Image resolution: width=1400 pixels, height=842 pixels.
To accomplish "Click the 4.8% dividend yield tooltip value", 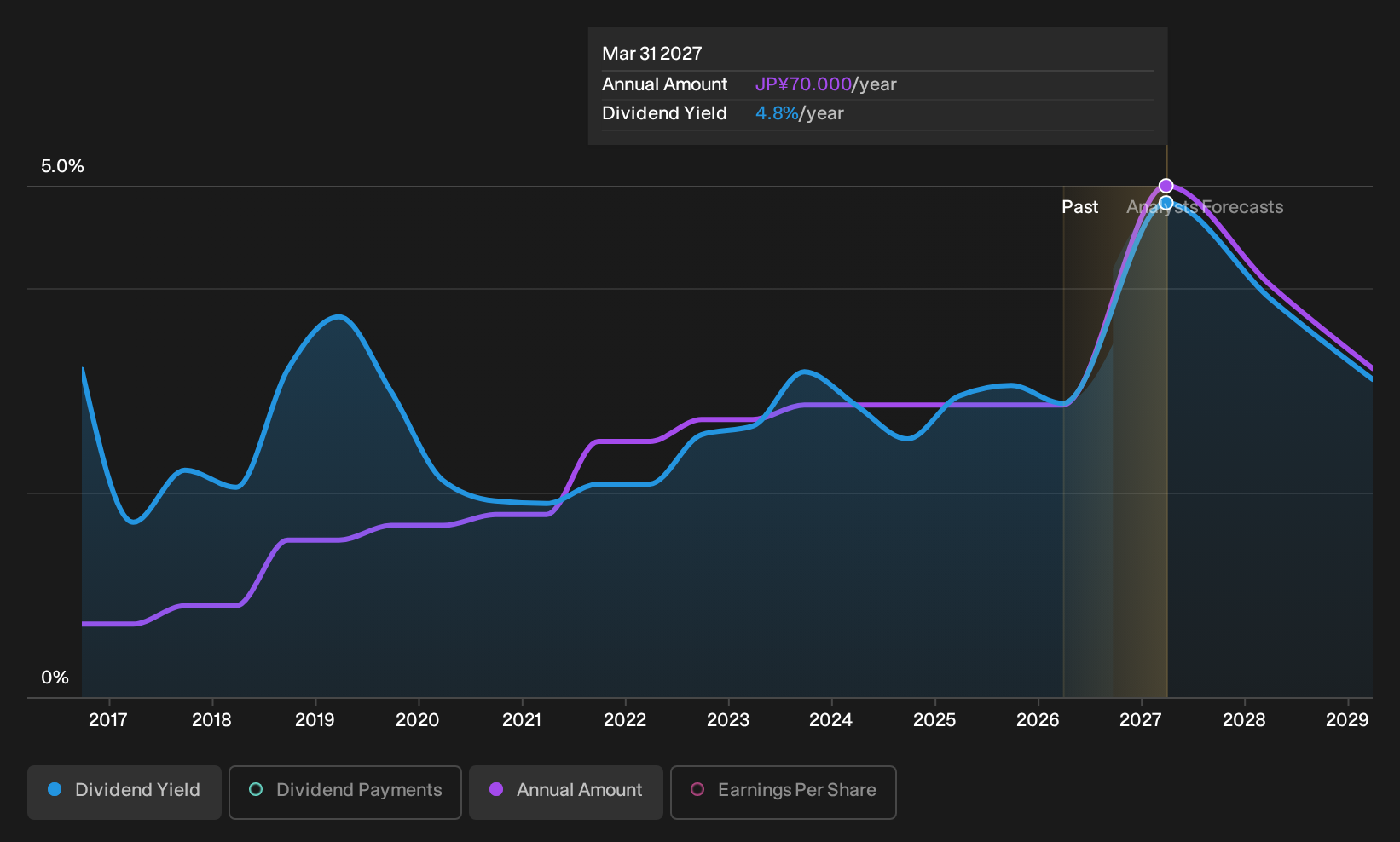I will click(x=777, y=113).
